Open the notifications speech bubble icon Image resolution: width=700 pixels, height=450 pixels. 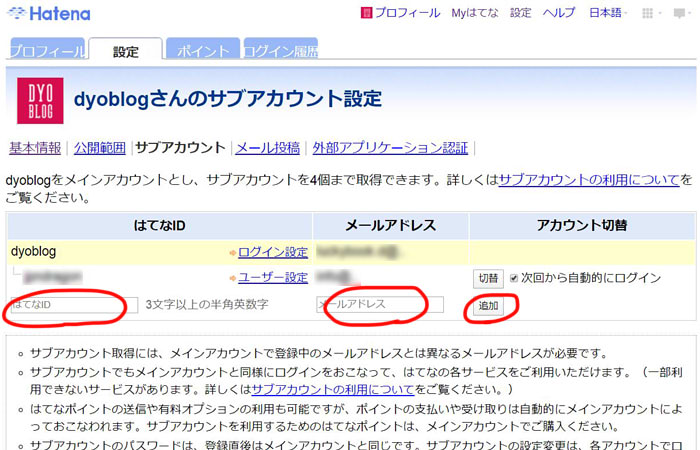679,13
